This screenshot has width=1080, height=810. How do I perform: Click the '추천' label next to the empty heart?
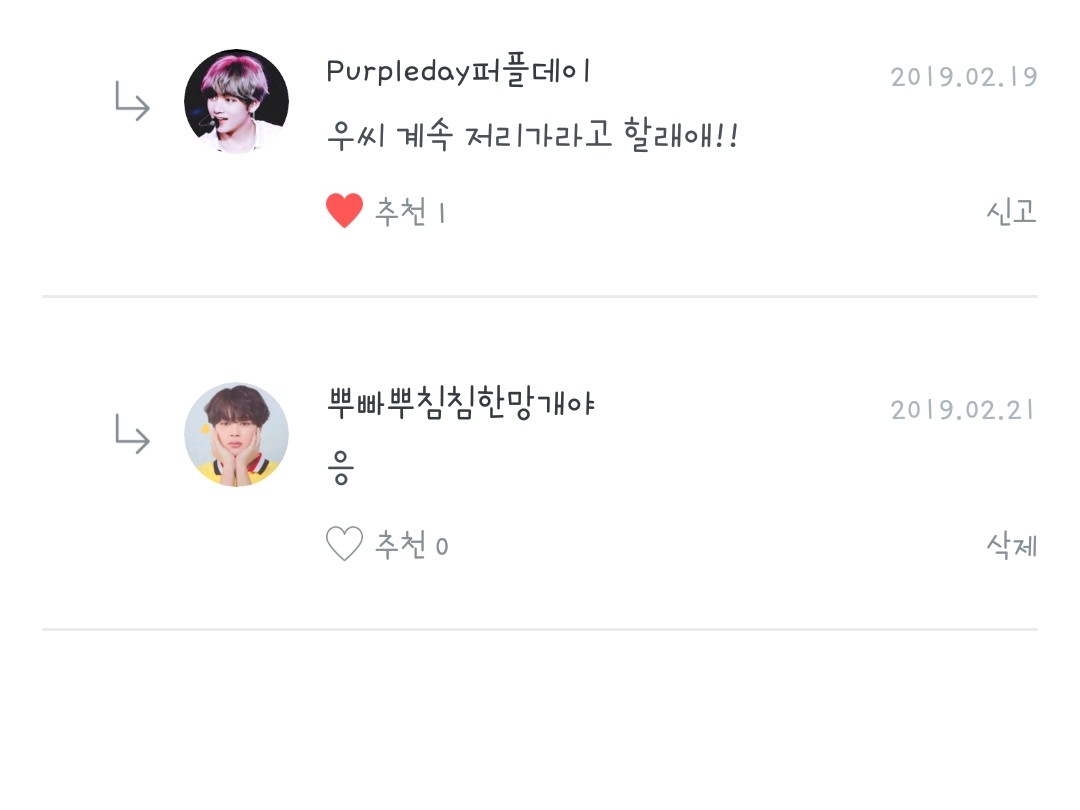click(400, 545)
